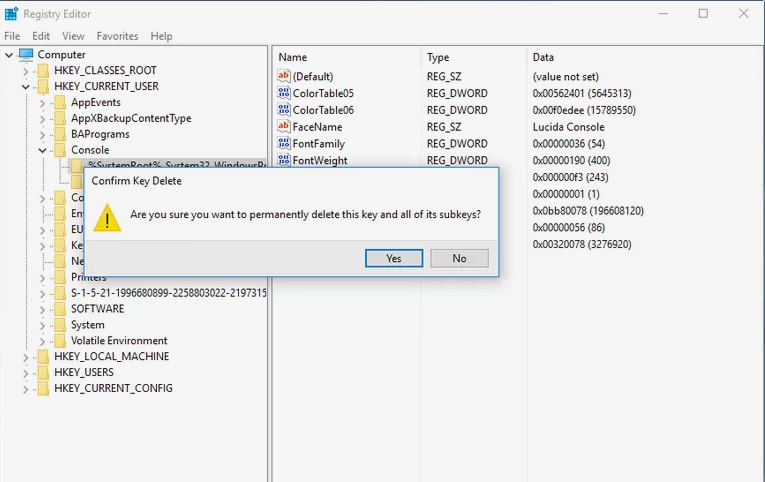Click the warning icon in the dialog
The image size is (765, 482).
(107, 218)
